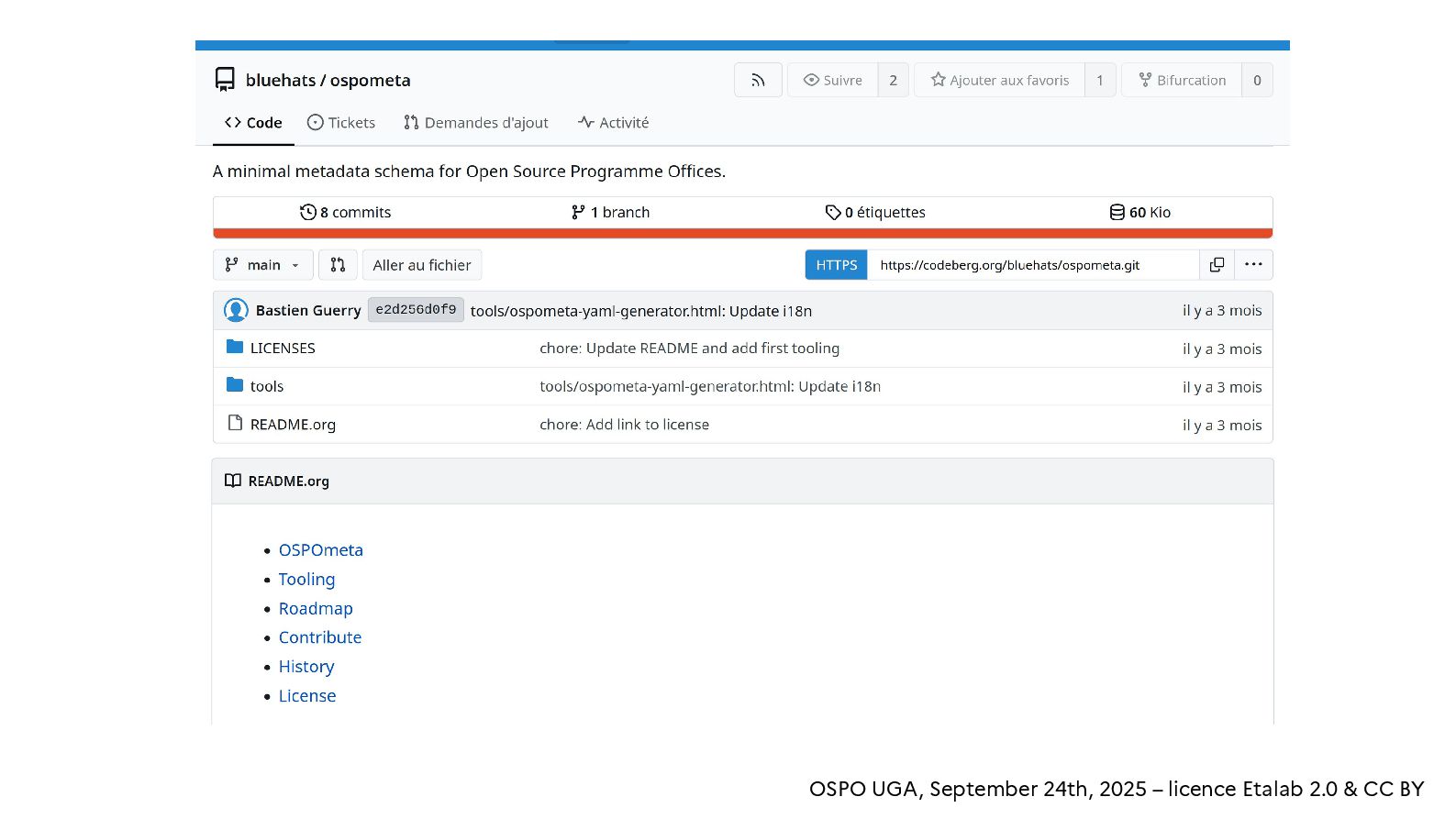Select the HTTPS clone option
The image size is (1456, 819).
[837, 265]
